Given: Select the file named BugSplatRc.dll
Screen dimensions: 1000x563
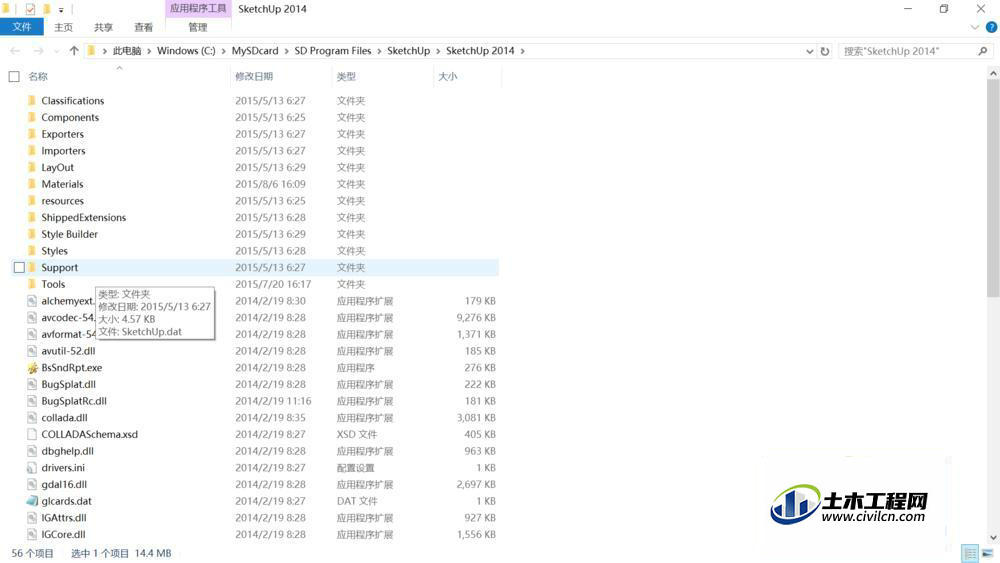Looking at the screenshot, I should coord(74,401).
